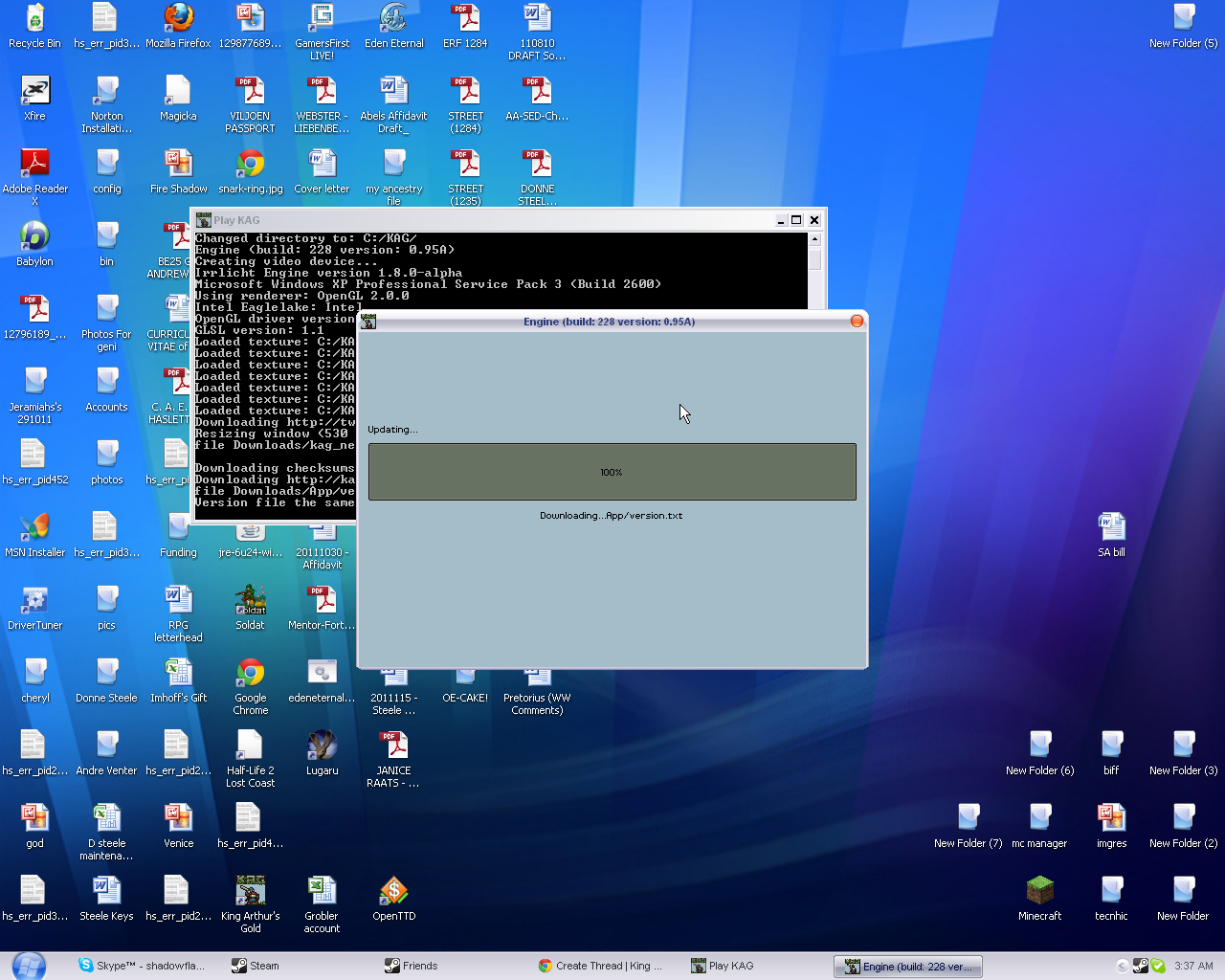The height and width of the screenshot is (980, 1225).
Task: Open the Venice presentation file
Action: [178, 827]
